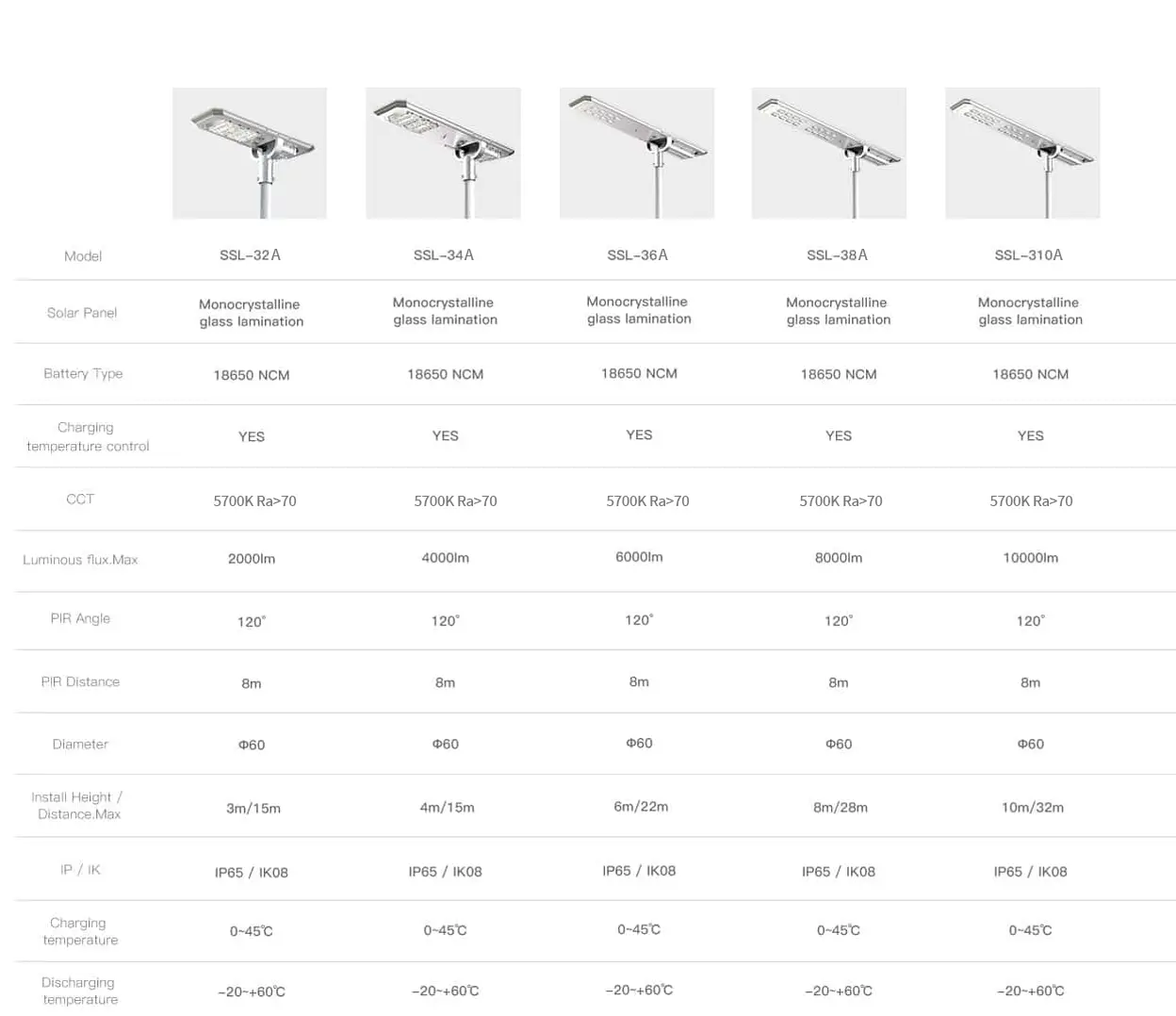Click the 2000lm value under SSL-32A
This screenshot has height=1016, width=1176.
coord(252,559)
